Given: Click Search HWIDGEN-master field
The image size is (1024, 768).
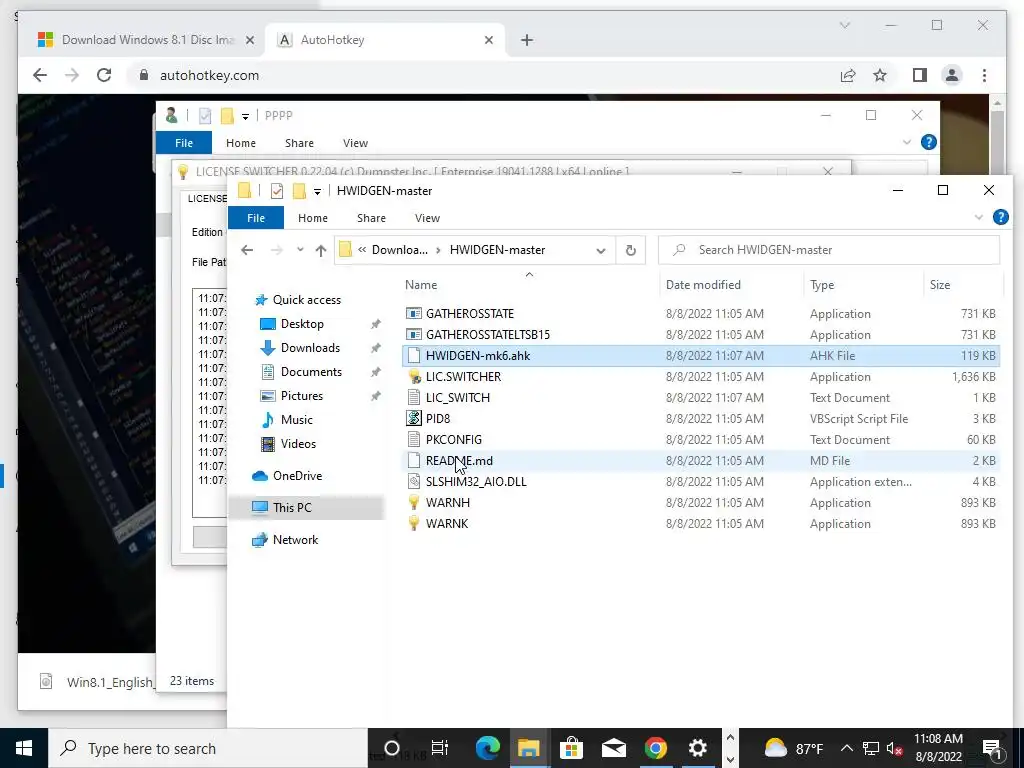Looking at the screenshot, I should coord(829,249).
